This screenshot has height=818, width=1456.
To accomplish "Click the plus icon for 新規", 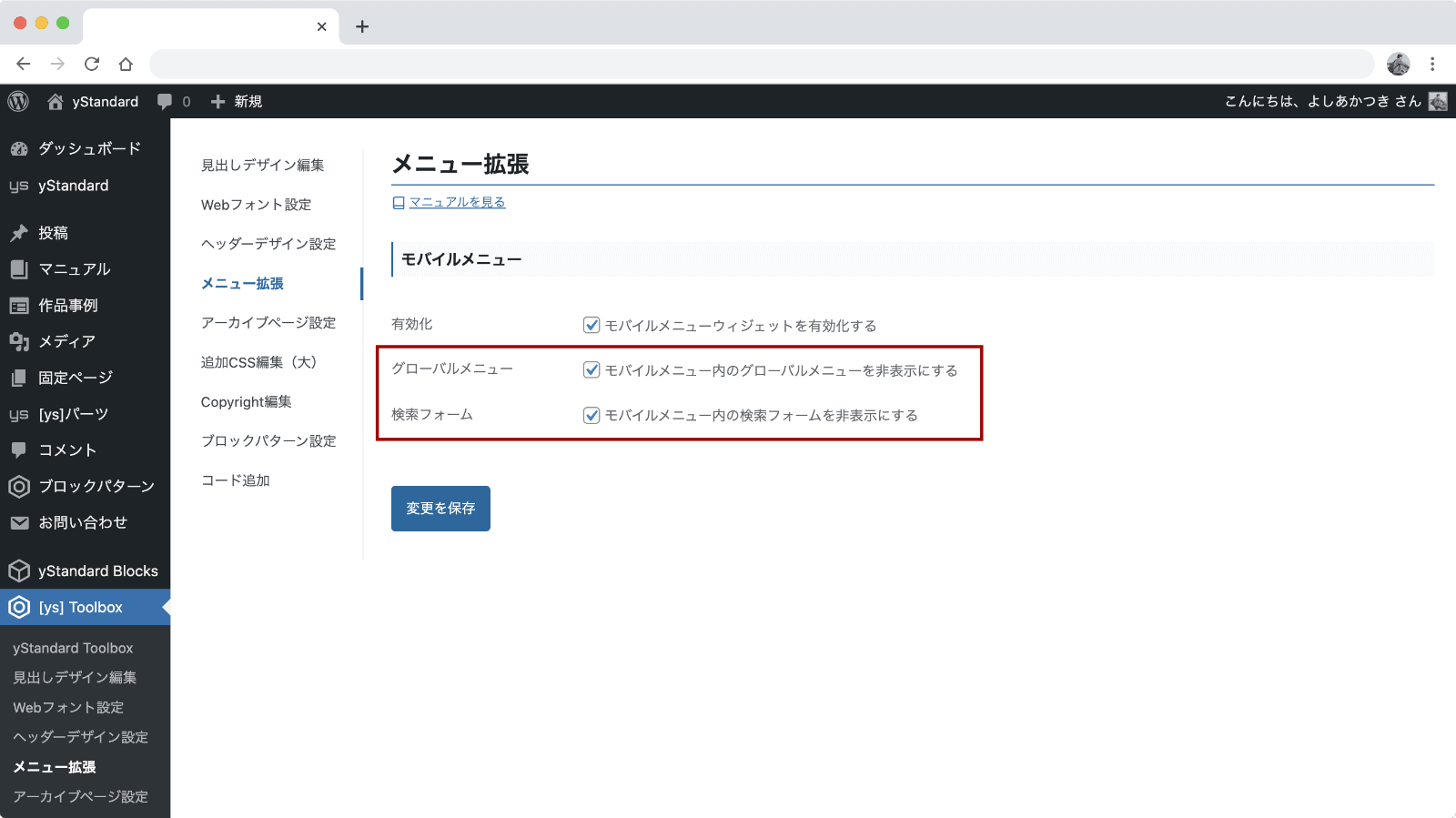I will pos(217,102).
